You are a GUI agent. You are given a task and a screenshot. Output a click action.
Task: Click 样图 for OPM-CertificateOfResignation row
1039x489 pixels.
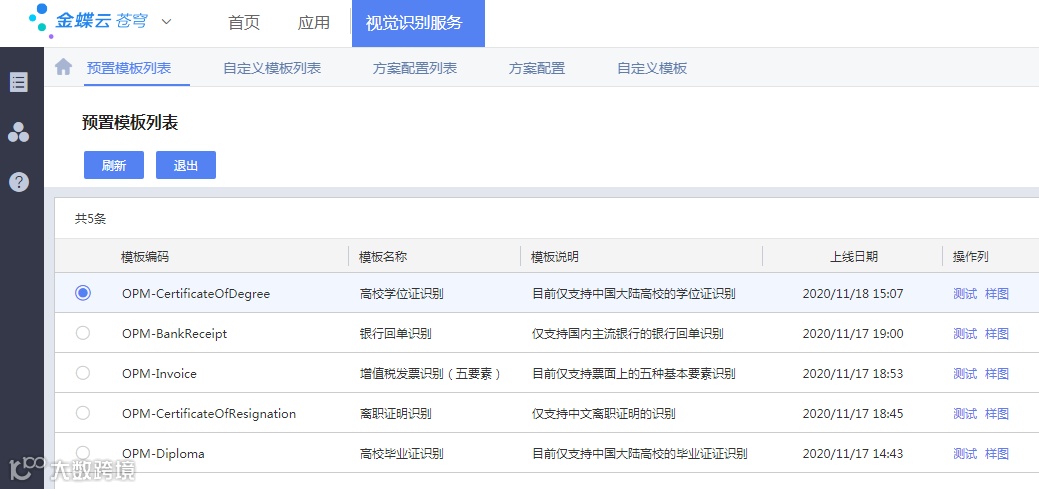pyautogui.click(x=997, y=414)
